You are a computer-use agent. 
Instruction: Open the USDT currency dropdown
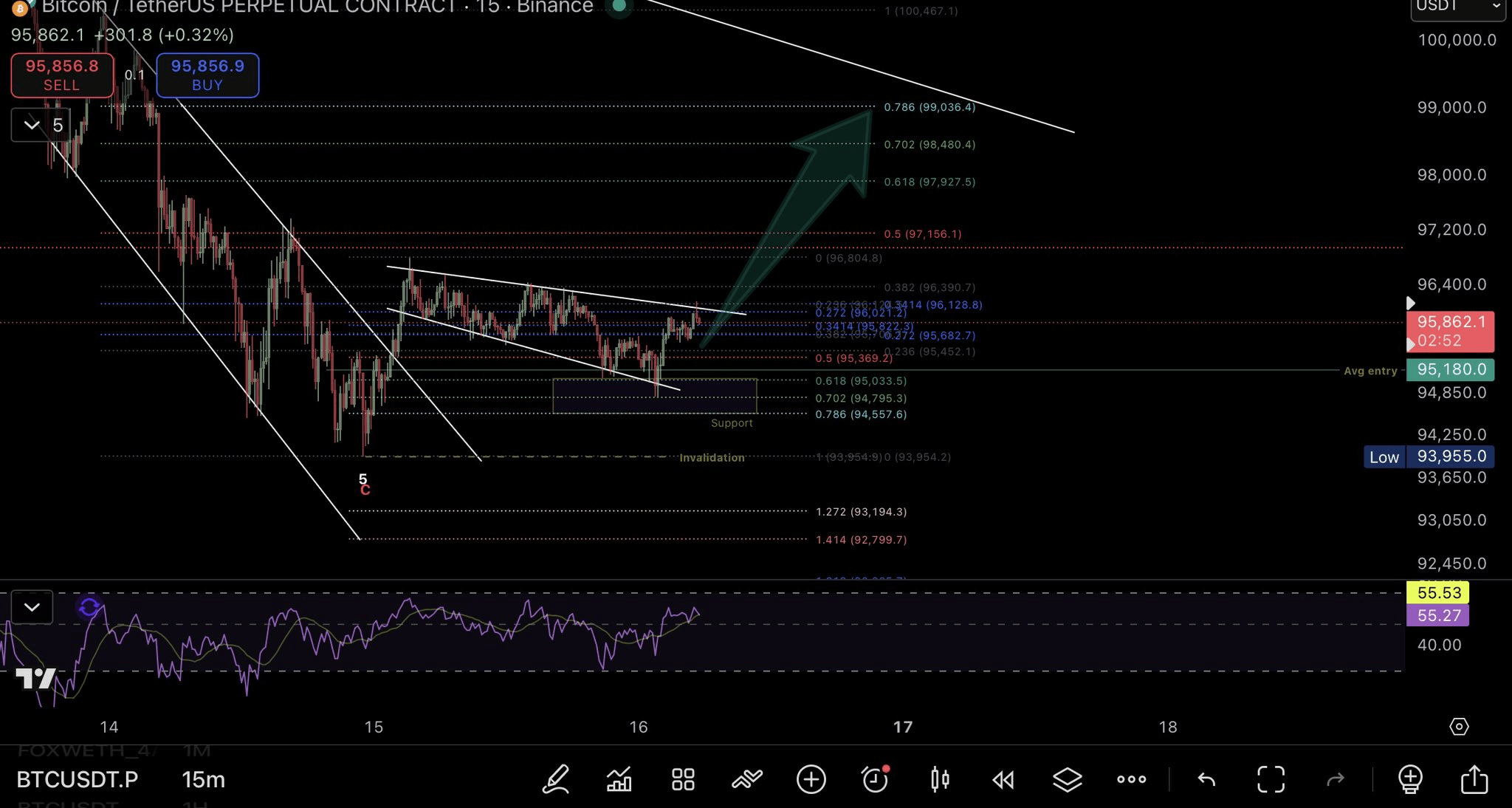[1457, 7]
